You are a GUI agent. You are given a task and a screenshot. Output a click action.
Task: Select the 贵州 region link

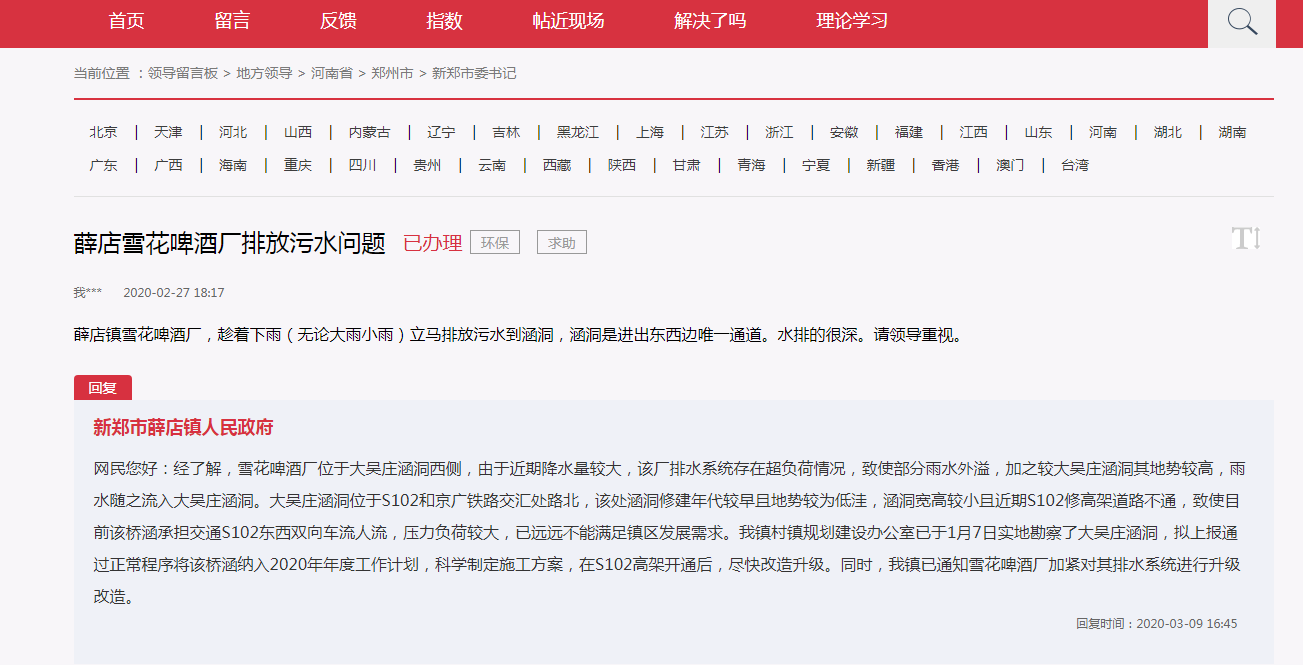[427, 165]
